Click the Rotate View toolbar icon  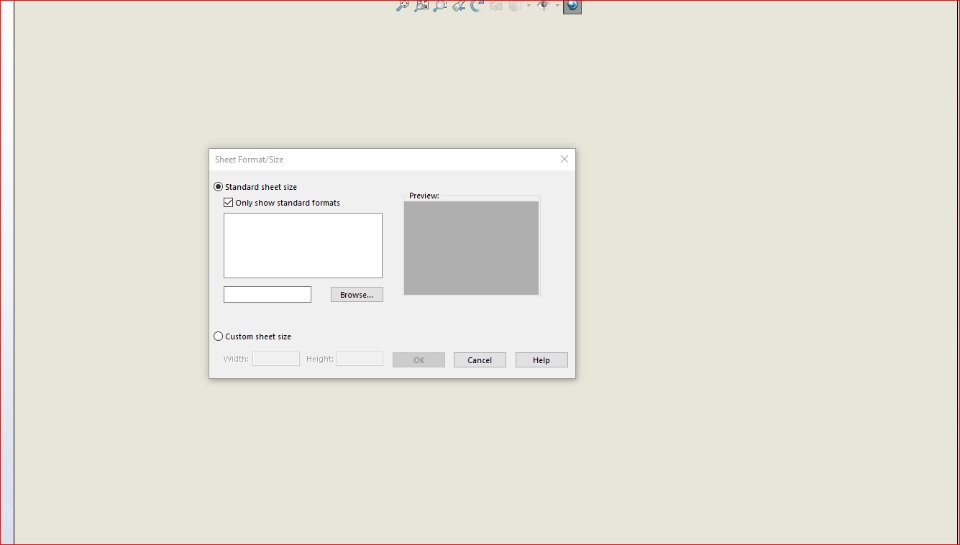(478, 6)
